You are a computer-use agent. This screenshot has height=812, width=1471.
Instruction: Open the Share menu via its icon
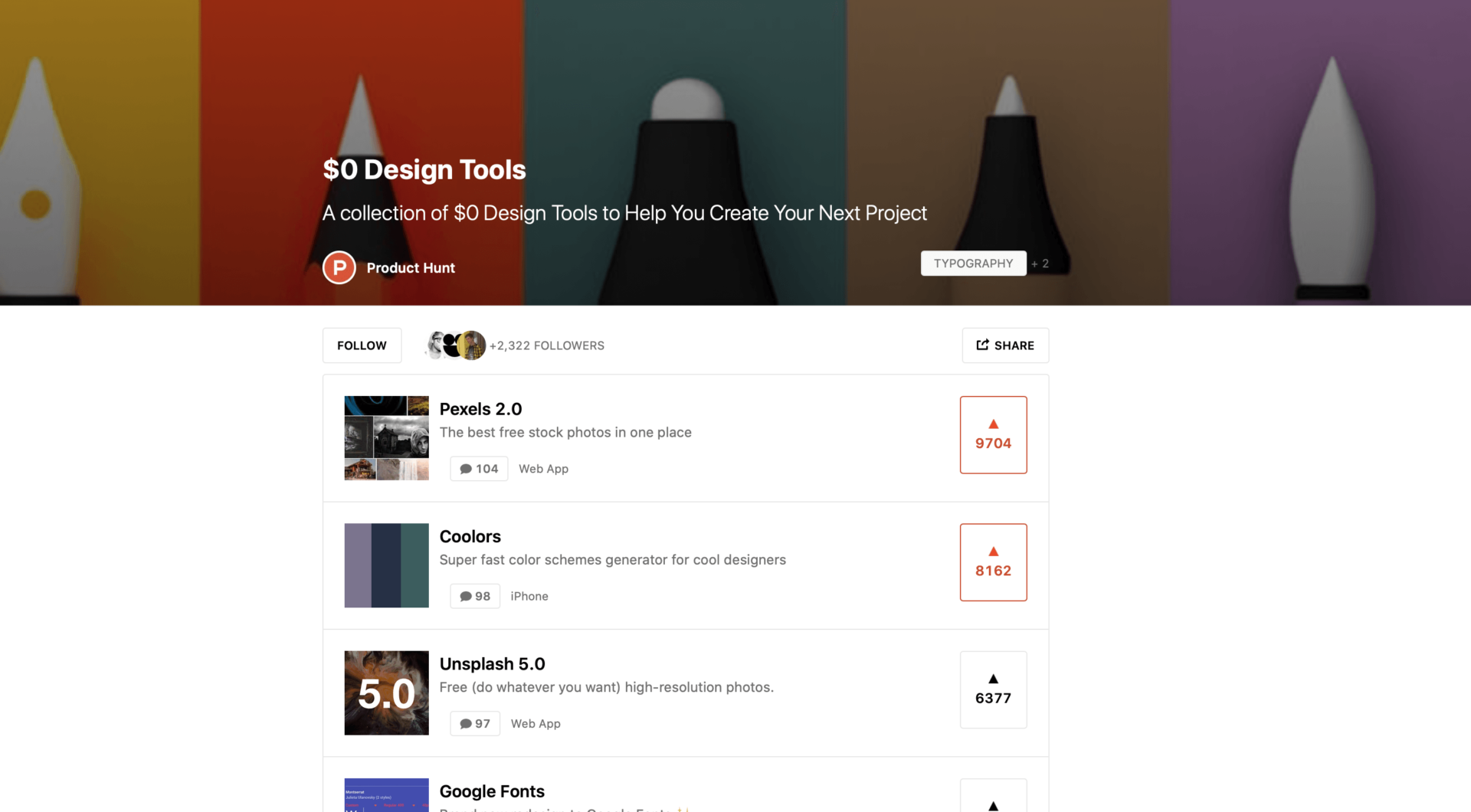point(984,345)
